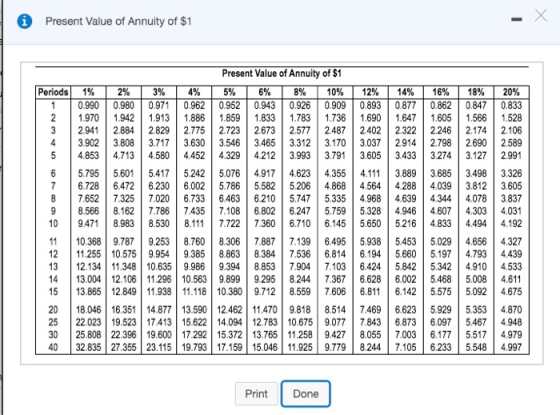The image size is (560, 415).
Task: Click value 2.487 for 3 periods at 10%
Action: (335, 131)
